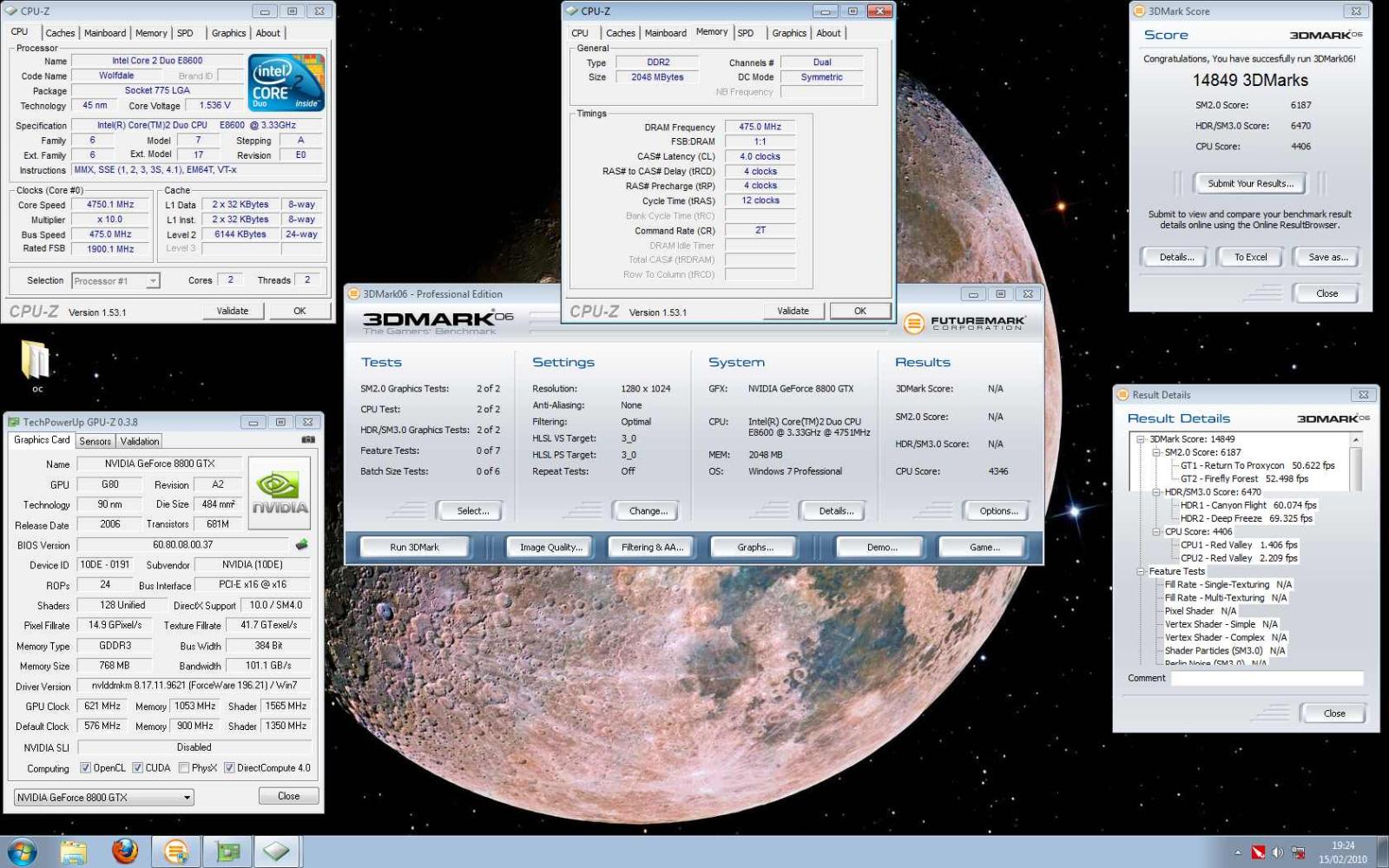Collapse the Feature Tests tree node
This screenshot has width=1389, height=868.
(x=1142, y=571)
